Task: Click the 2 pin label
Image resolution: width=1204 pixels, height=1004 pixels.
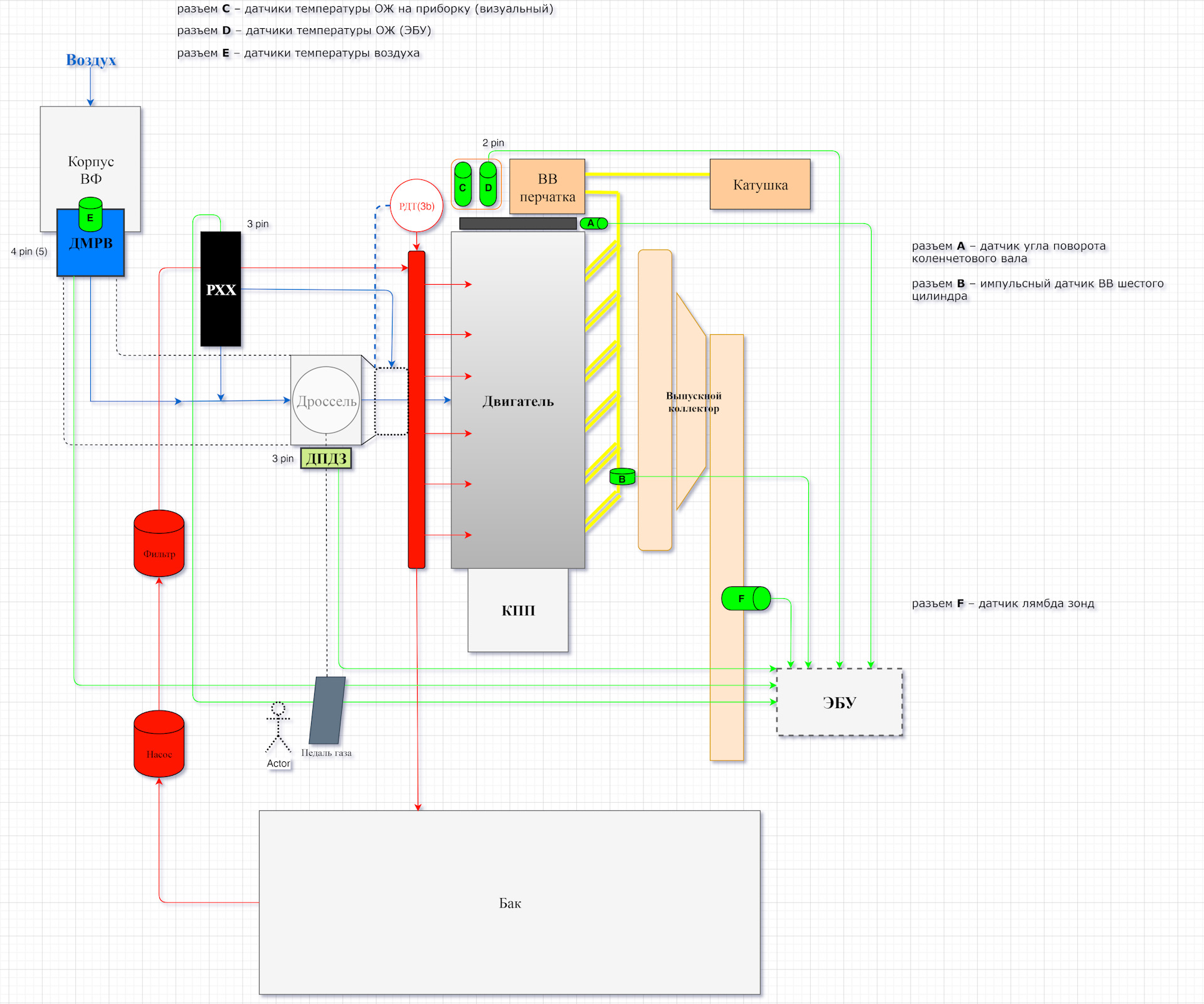Action: [x=493, y=143]
